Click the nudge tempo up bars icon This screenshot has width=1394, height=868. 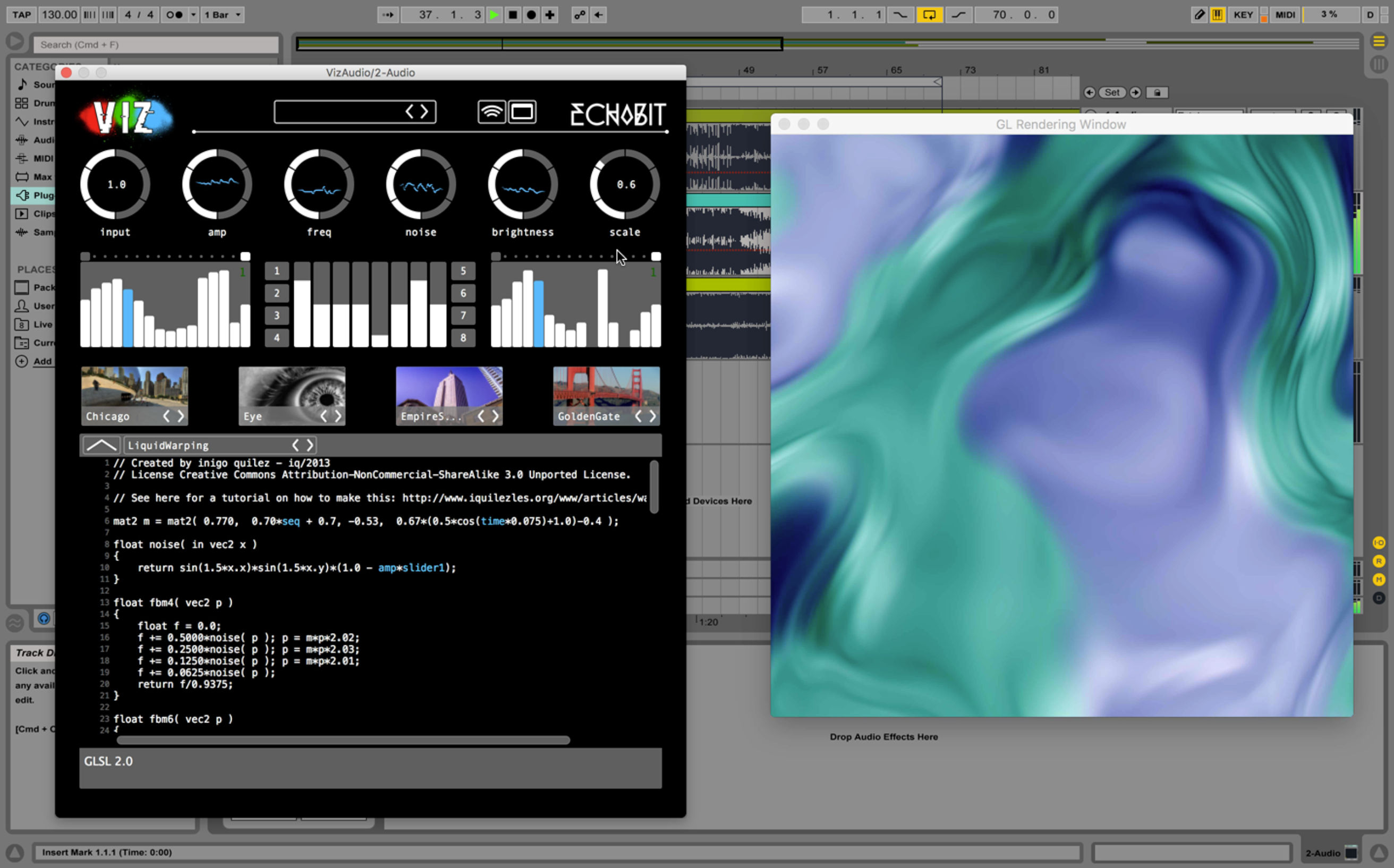[108, 15]
